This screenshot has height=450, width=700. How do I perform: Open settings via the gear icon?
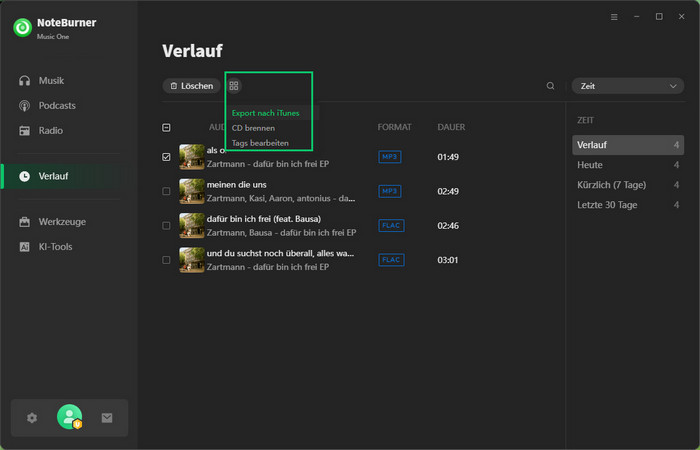pos(32,418)
